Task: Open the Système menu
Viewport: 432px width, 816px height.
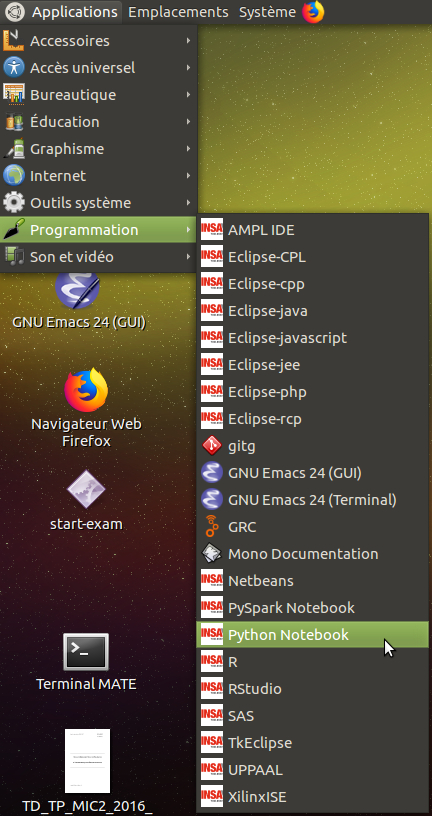Action: [267, 12]
